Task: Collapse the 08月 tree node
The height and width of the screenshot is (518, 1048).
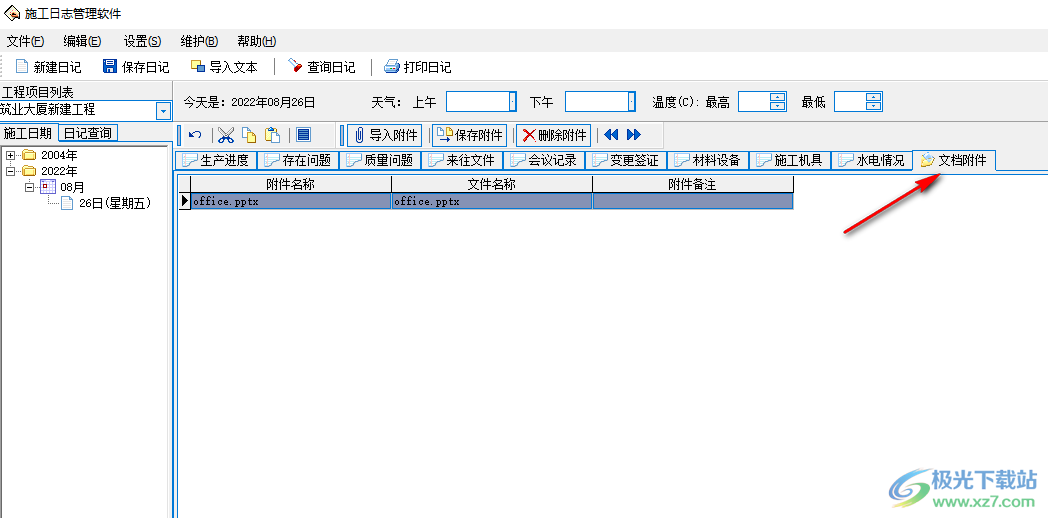Action: click(29, 187)
